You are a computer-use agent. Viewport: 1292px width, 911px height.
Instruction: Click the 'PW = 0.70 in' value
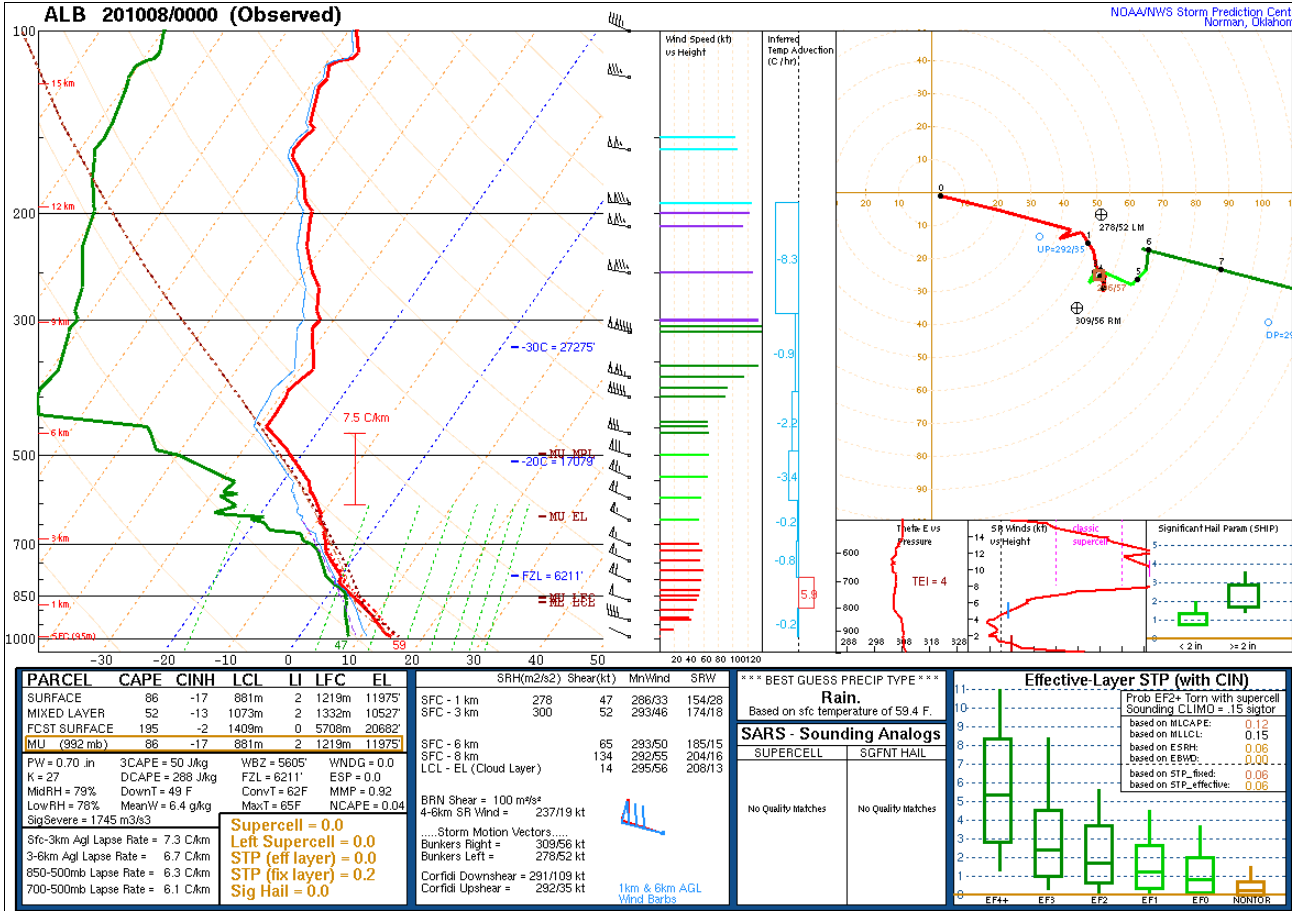[61, 765]
